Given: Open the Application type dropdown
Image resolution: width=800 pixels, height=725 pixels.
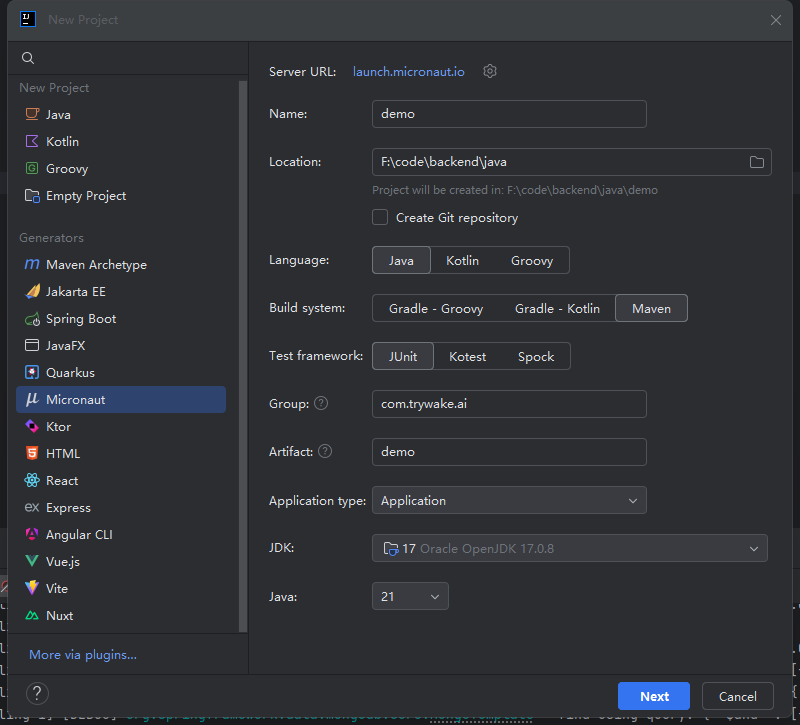Looking at the screenshot, I should coord(509,500).
